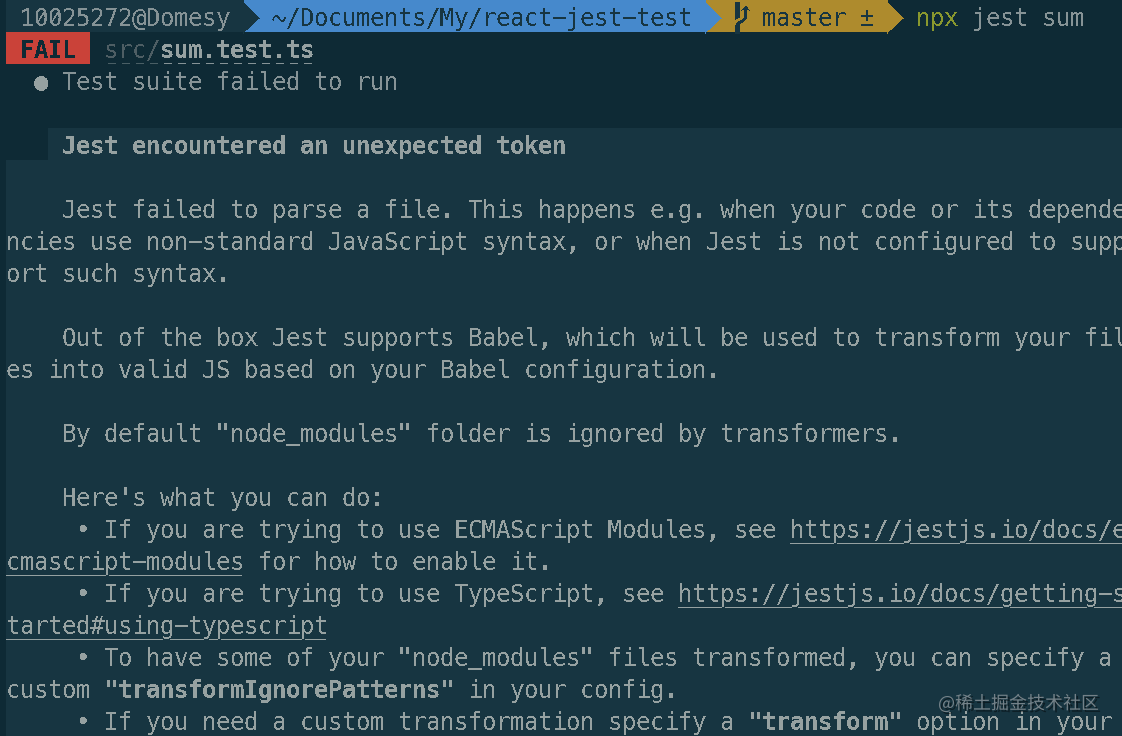Click the git branch icon before master
Screen dimensions: 1122x736
pos(741,17)
